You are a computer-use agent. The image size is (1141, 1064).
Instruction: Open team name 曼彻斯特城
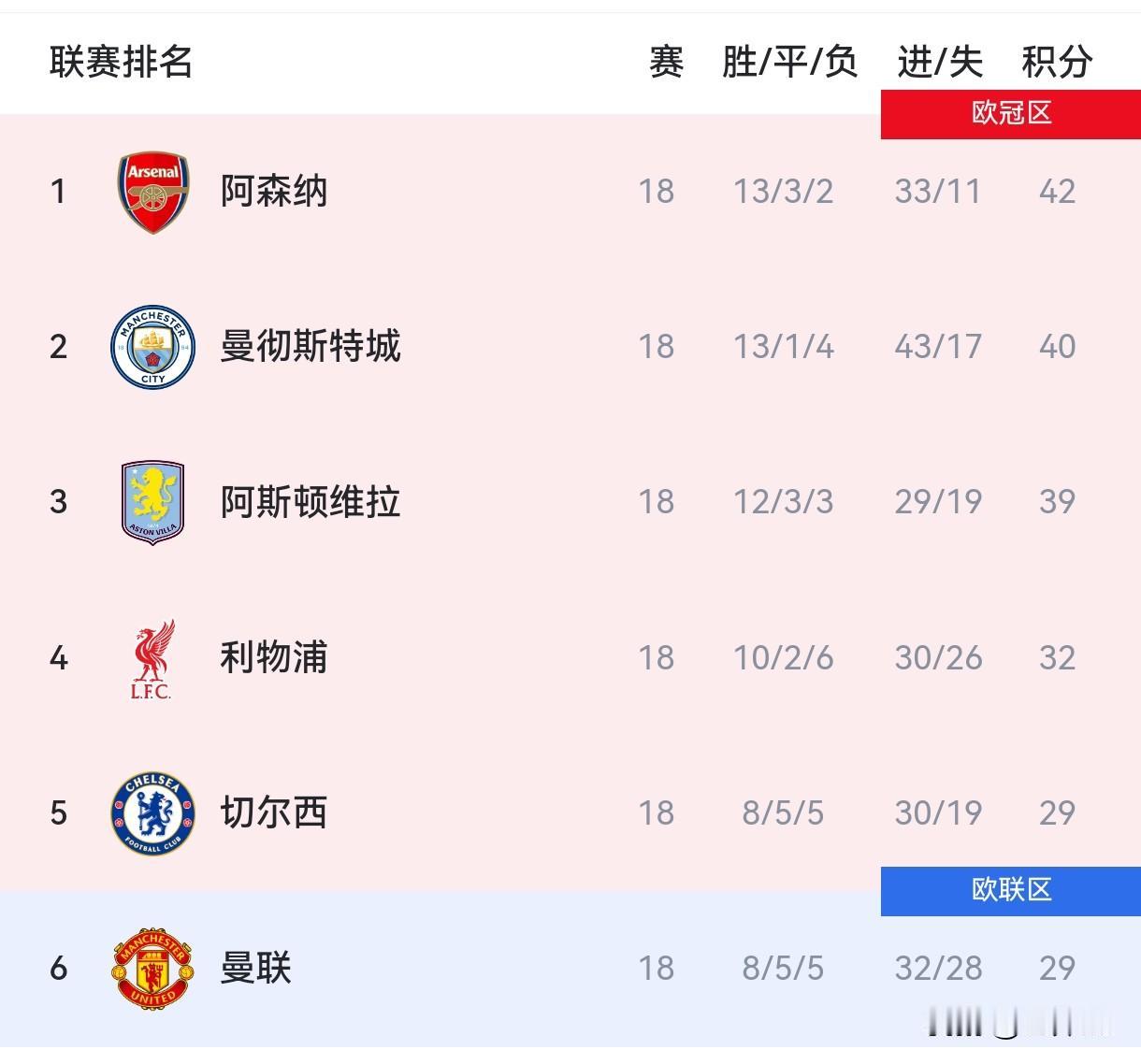[311, 347]
